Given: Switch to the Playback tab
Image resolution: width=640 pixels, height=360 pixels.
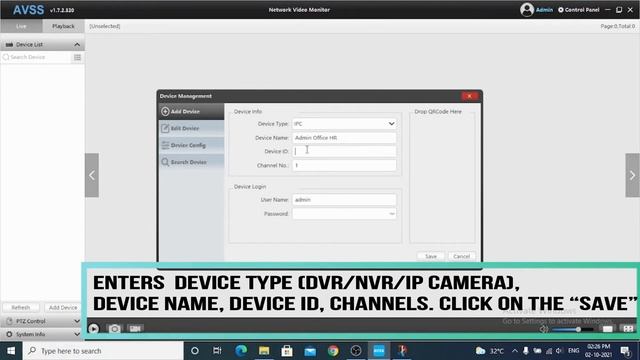Looking at the screenshot, I should click(63, 26).
